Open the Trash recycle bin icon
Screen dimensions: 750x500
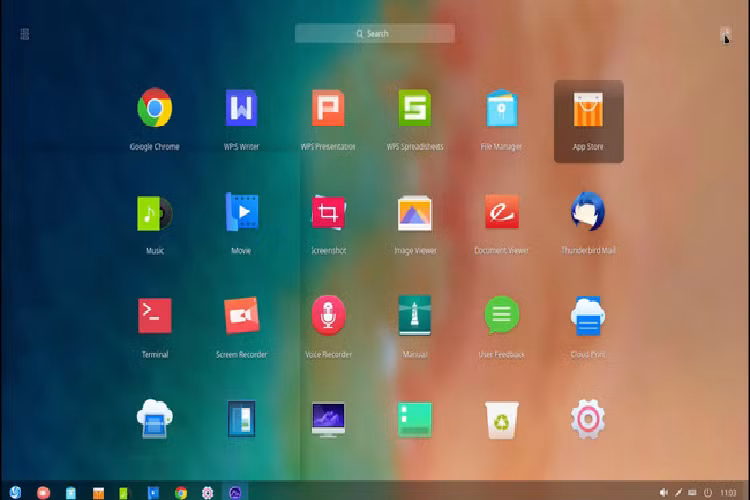(501, 420)
